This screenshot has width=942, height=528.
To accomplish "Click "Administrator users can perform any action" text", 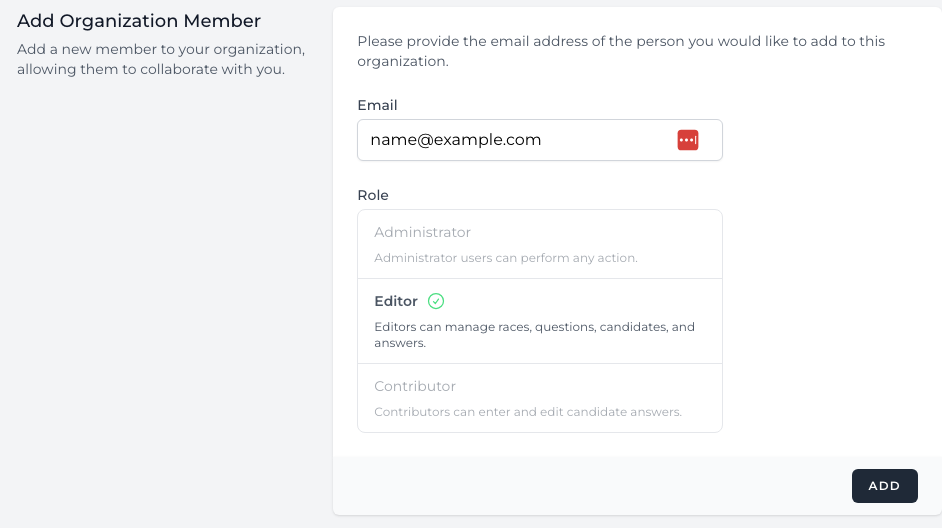I will pyautogui.click(x=506, y=258).
